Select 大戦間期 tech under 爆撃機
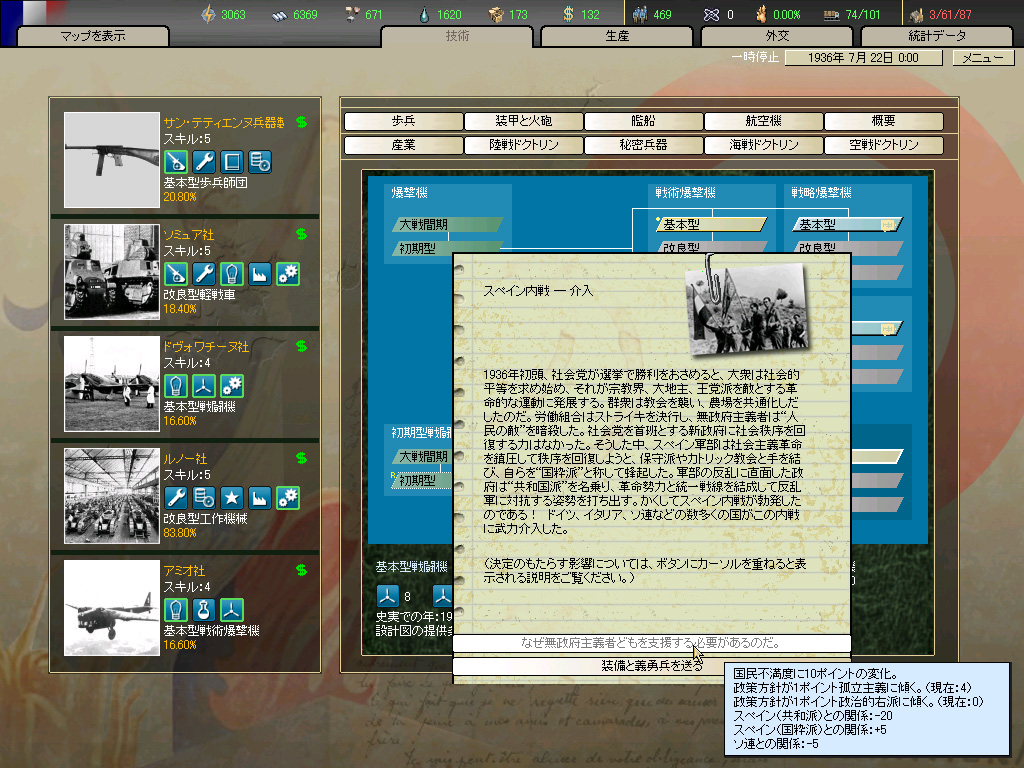The image size is (1024, 768). pos(447,225)
